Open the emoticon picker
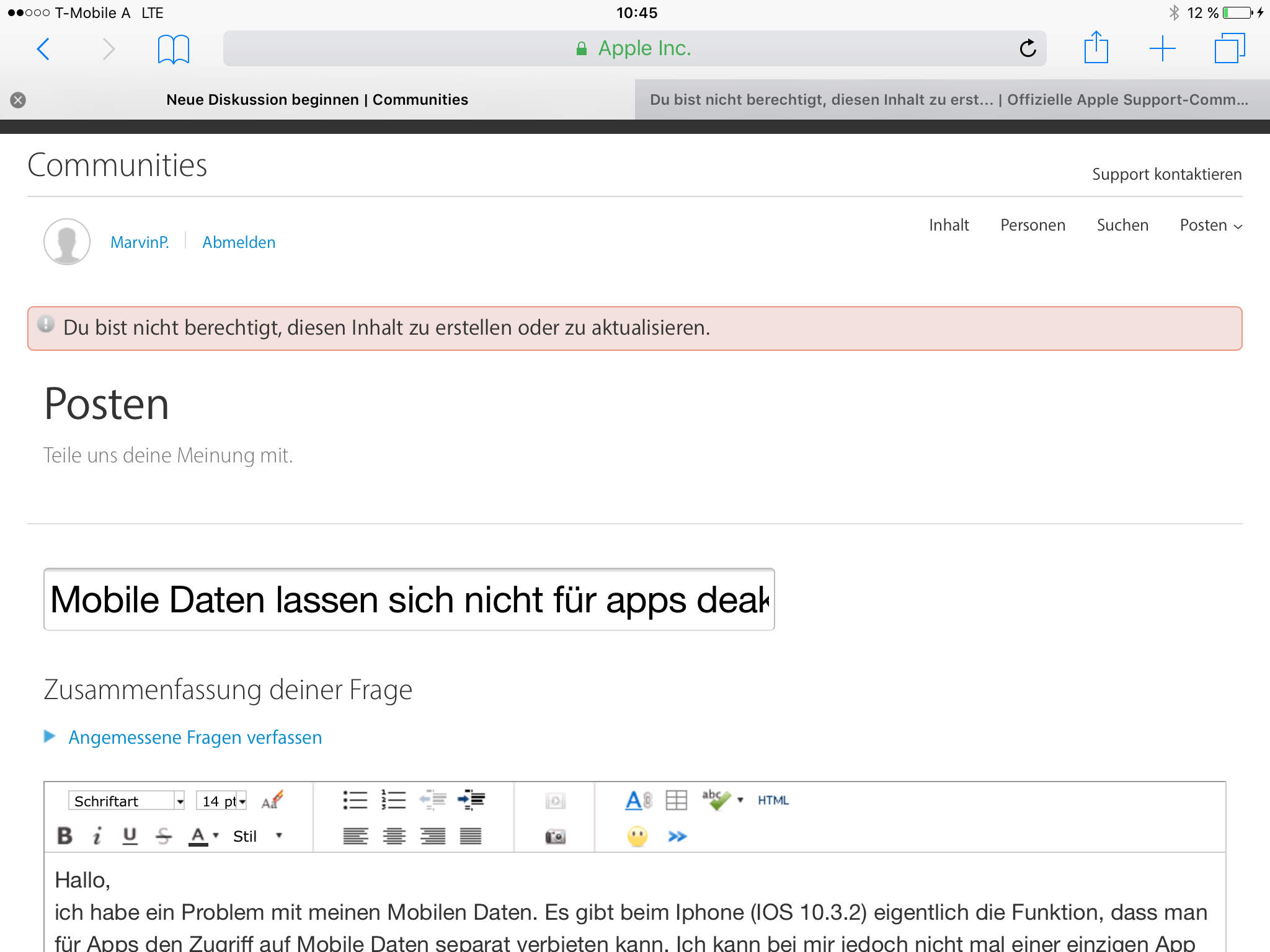This screenshot has height=952, width=1270. point(637,837)
